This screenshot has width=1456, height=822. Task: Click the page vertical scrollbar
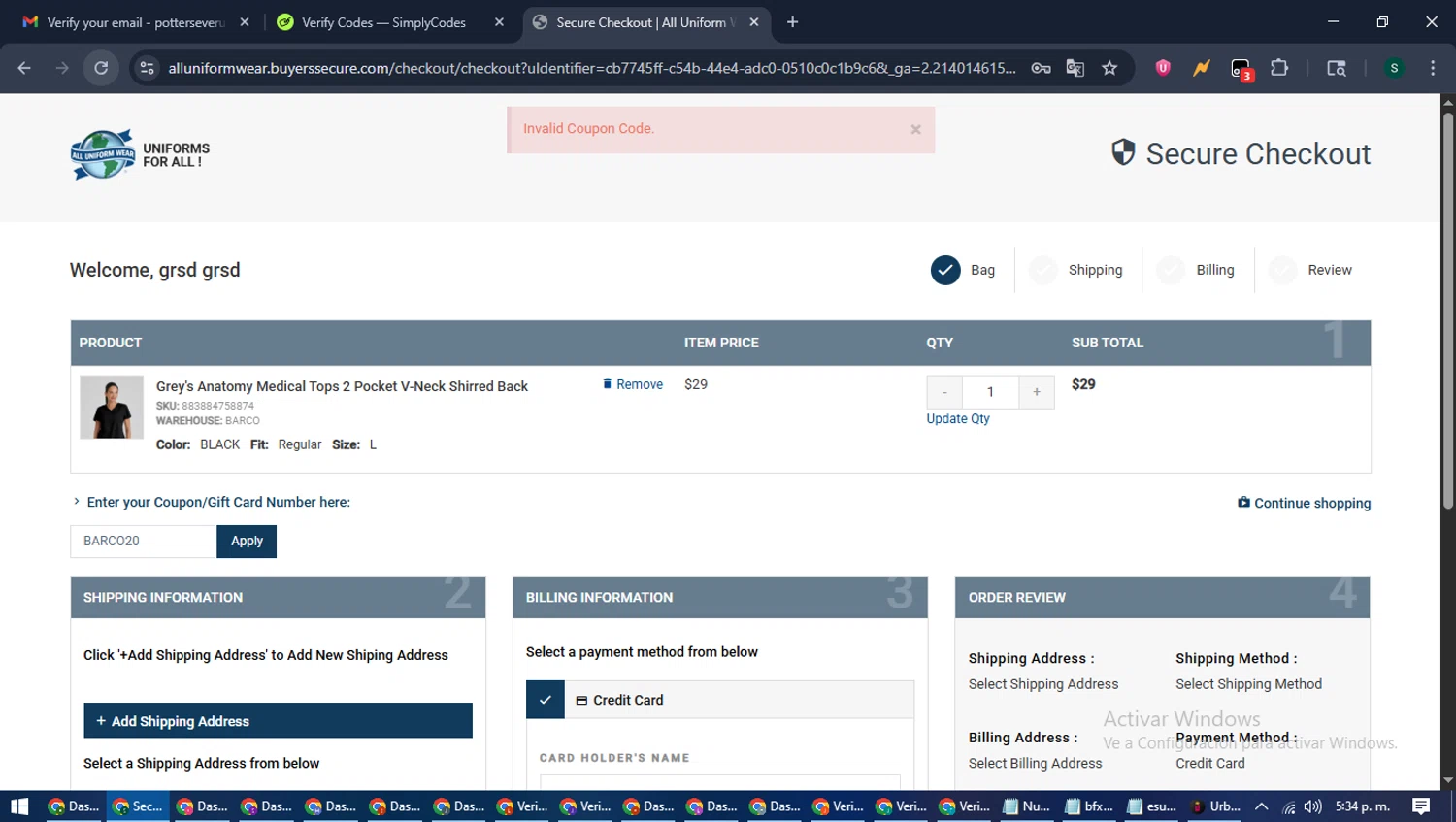tap(1447, 311)
